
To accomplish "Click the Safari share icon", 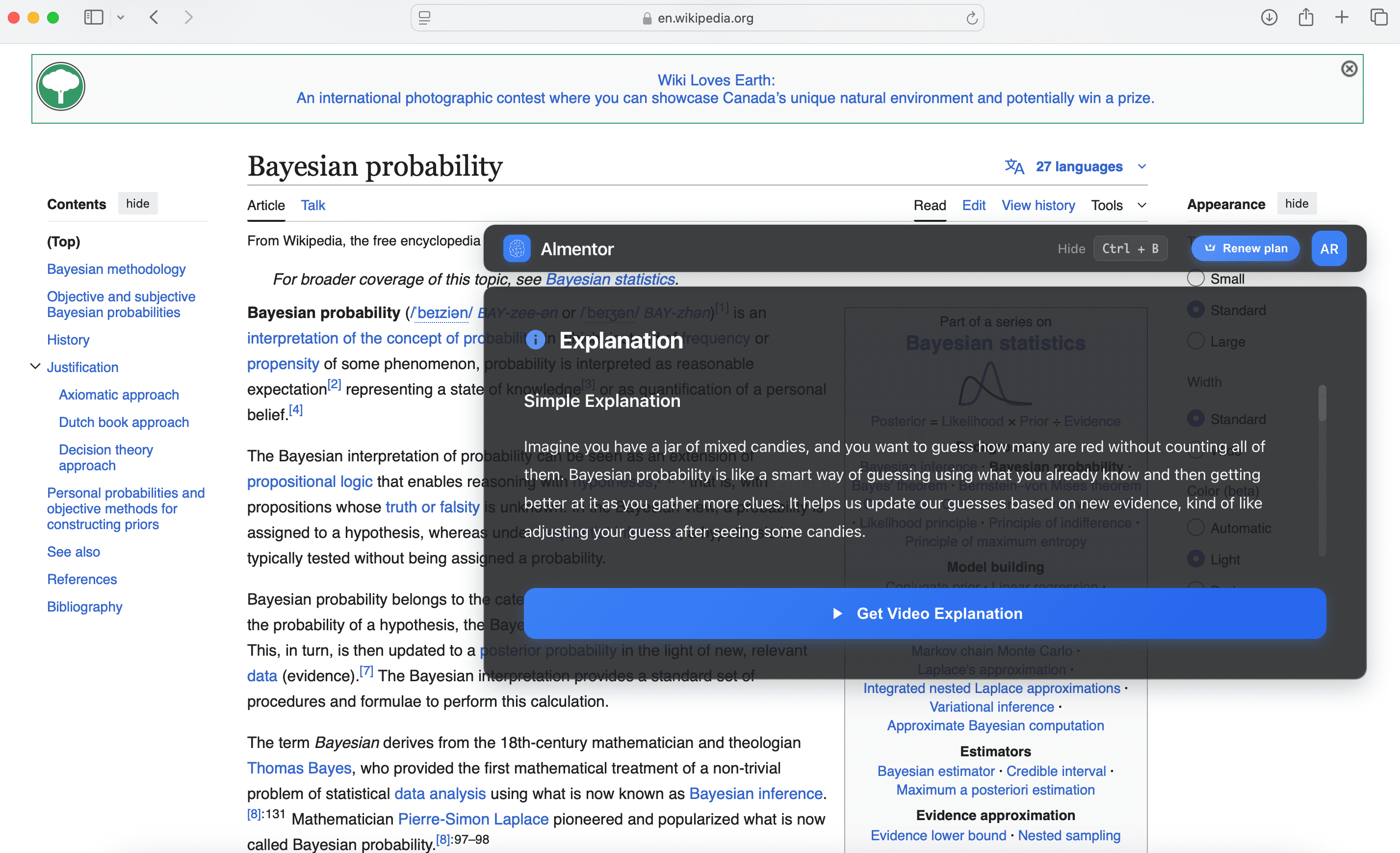I will 1306,18.
